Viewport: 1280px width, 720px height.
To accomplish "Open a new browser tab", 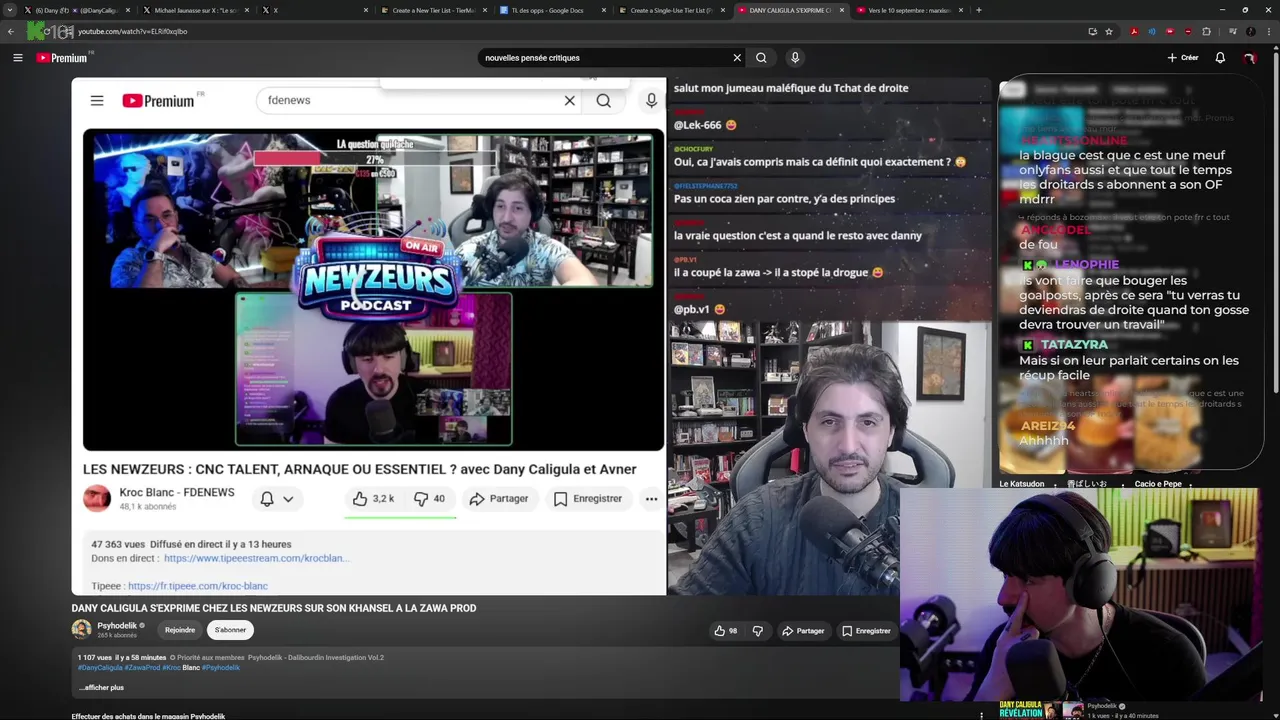I will click(x=978, y=10).
